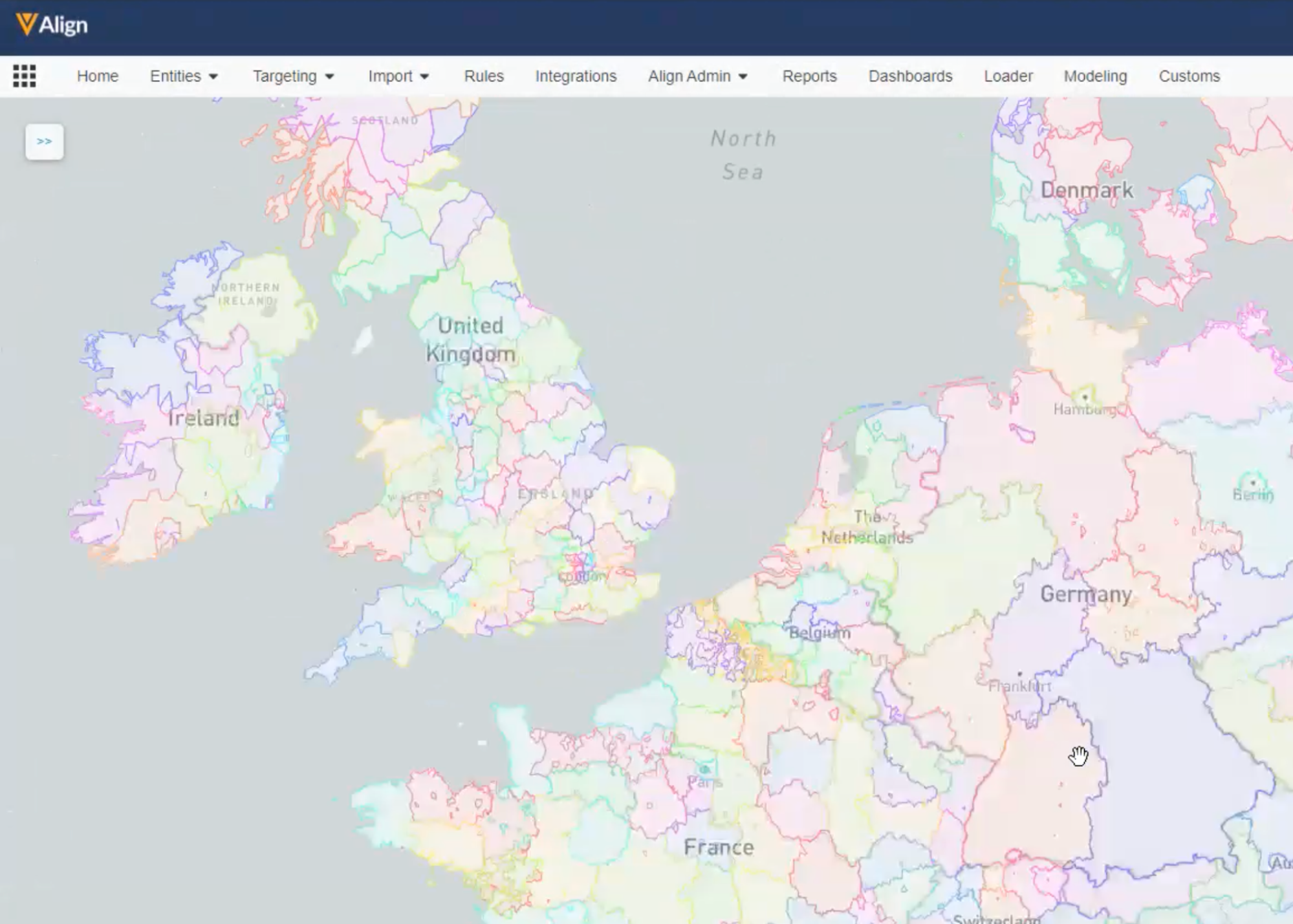Navigate to Integrations
1293x924 pixels.
(576, 76)
